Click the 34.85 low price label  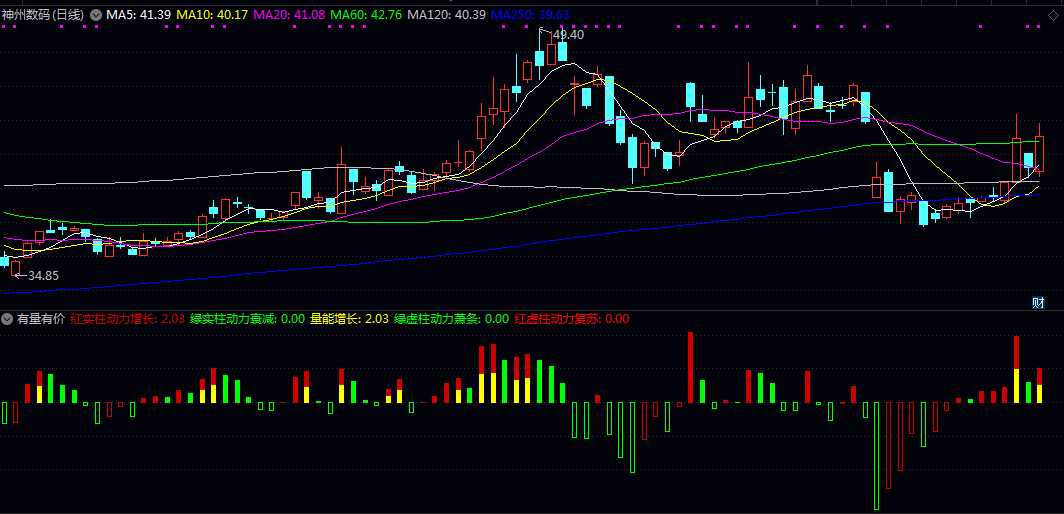pyautogui.click(x=43, y=276)
